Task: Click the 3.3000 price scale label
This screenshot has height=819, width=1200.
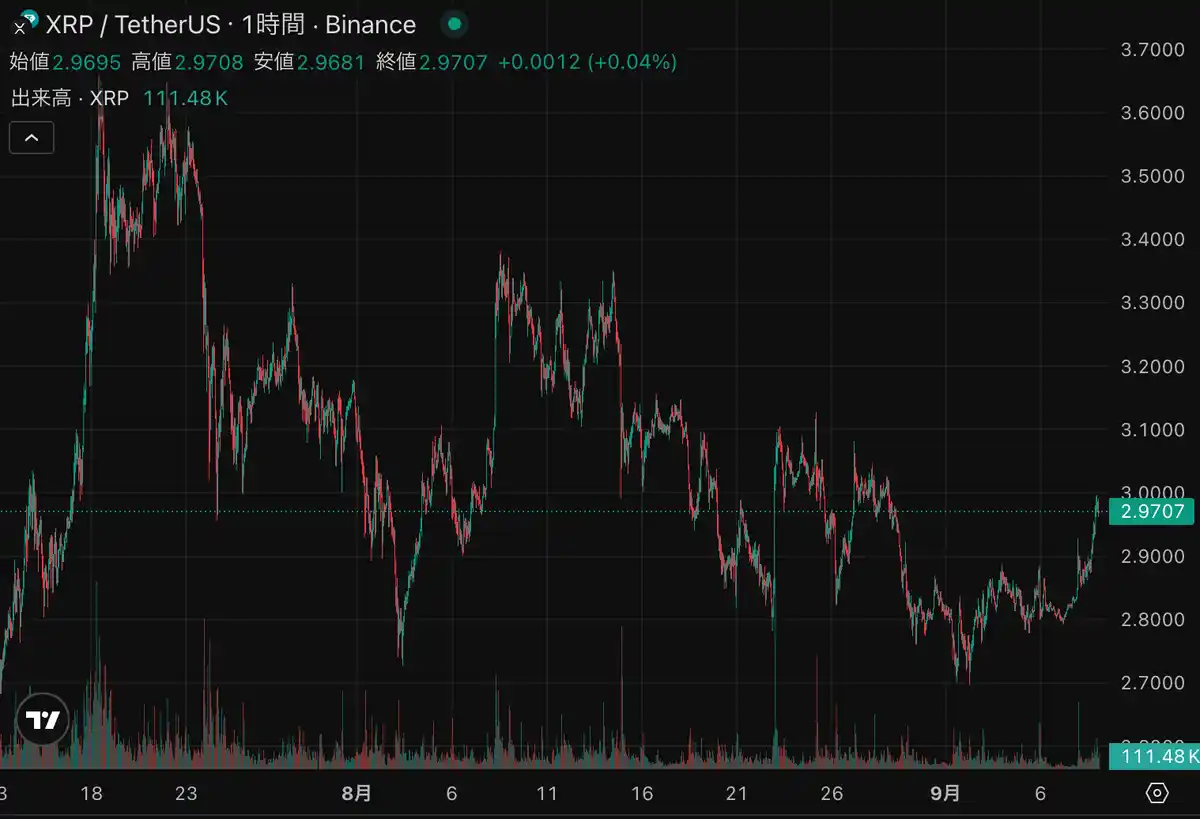Action: tap(1153, 302)
